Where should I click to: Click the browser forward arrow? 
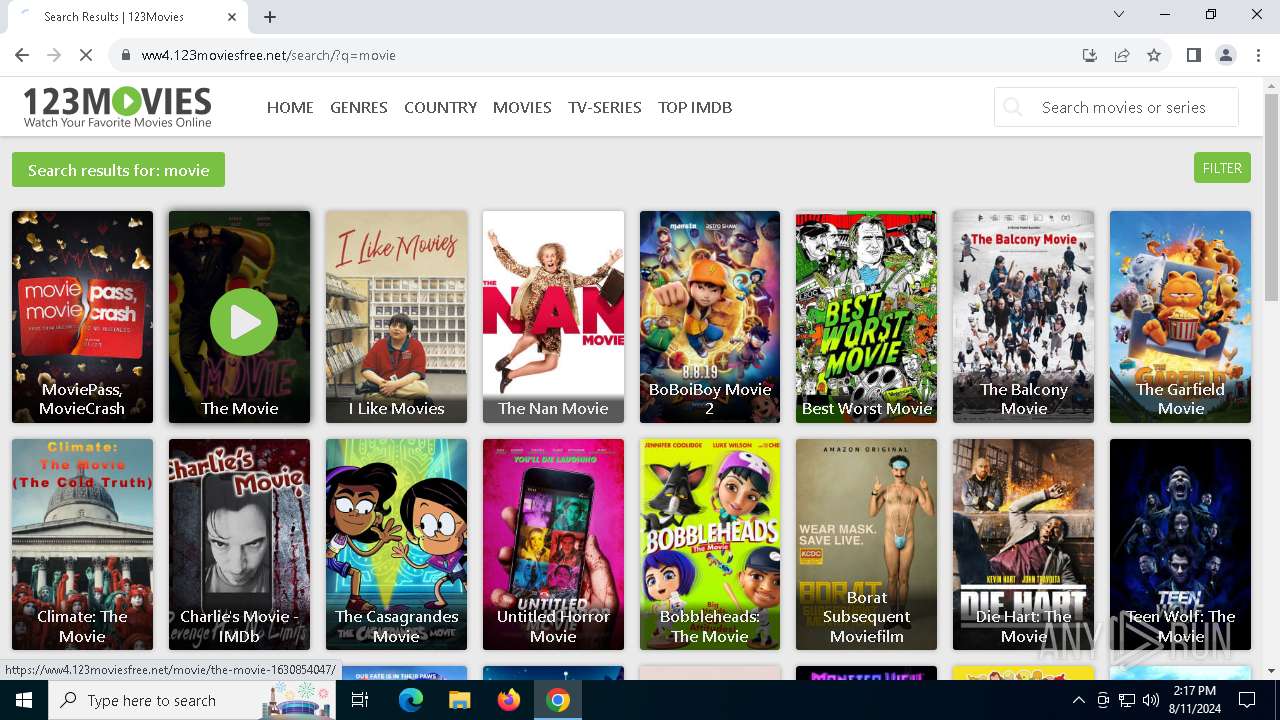click(x=54, y=55)
